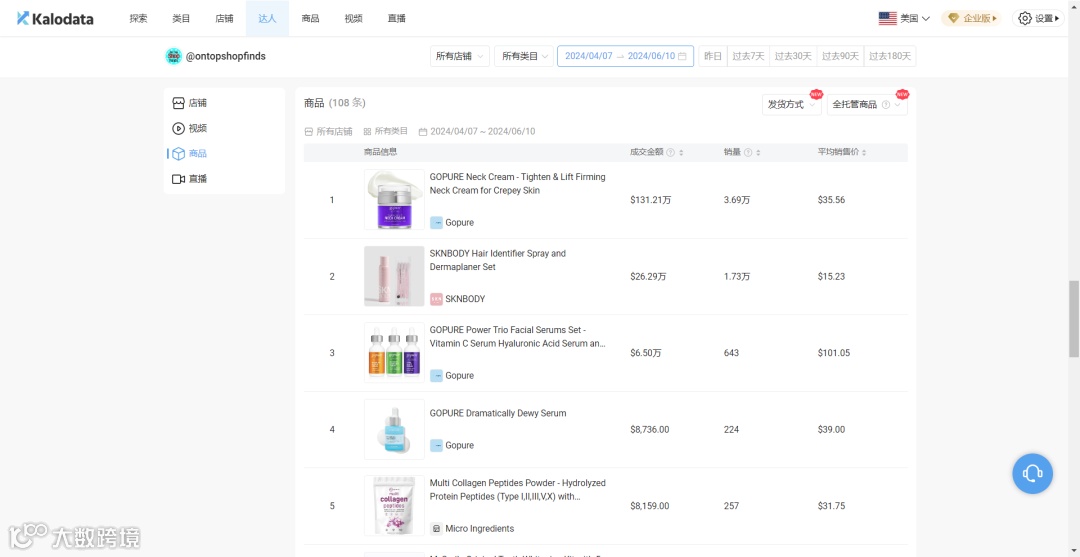The height and width of the screenshot is (557, 1080).
Task: Open the 商品 top nav tab
Action: coord(311,19)
